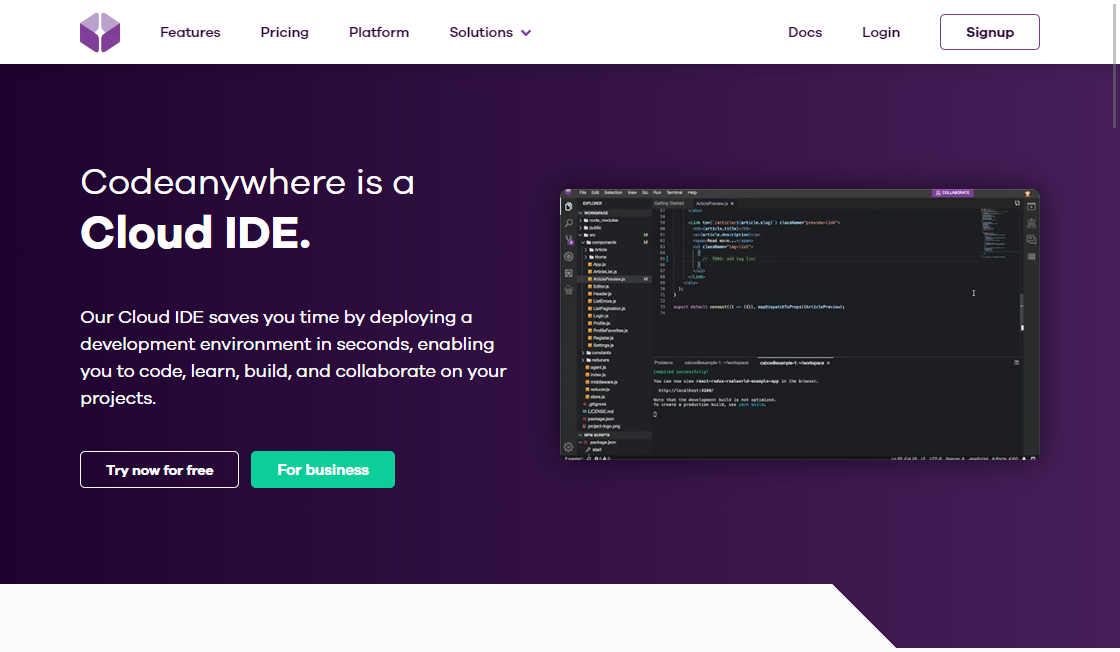
Task: Open the Help menu in IDE preview
Action: (692, 193)
